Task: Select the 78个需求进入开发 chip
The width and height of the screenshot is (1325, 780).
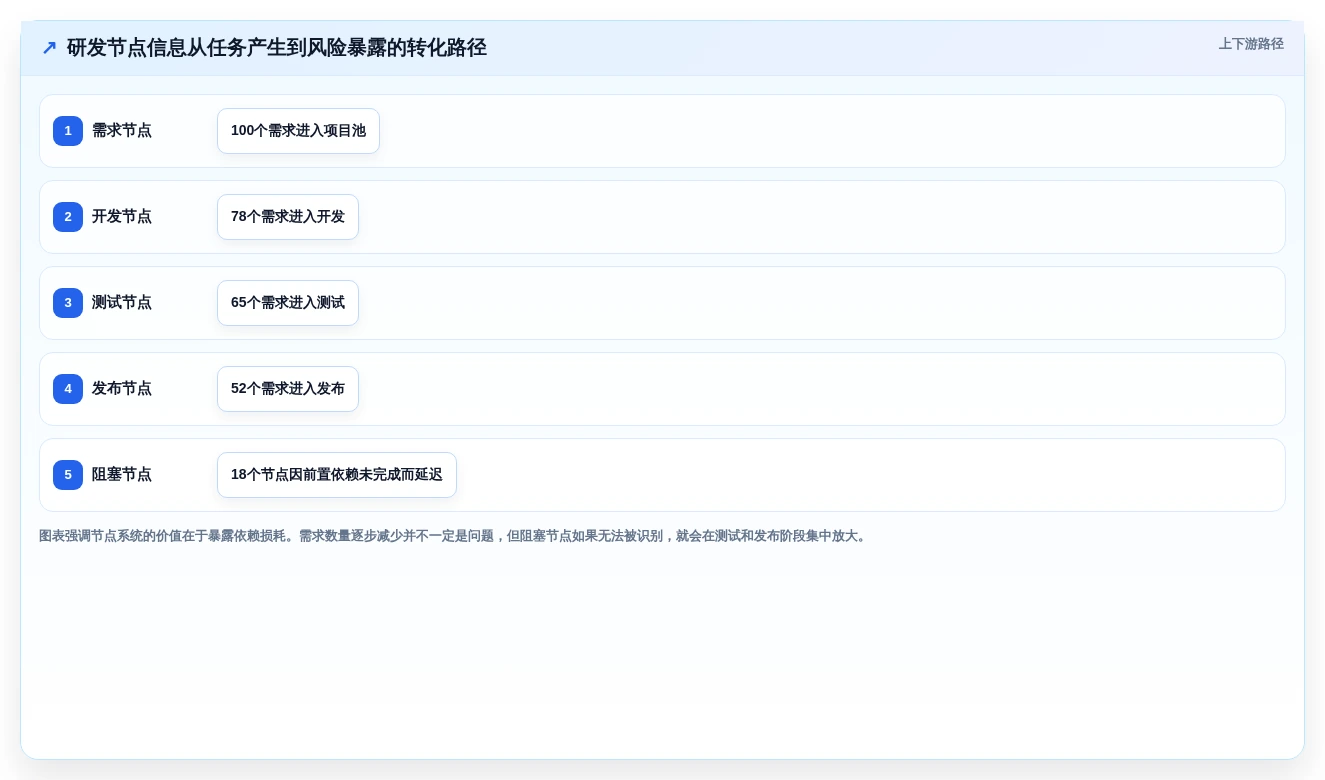Action: click(x=288, y=217)
